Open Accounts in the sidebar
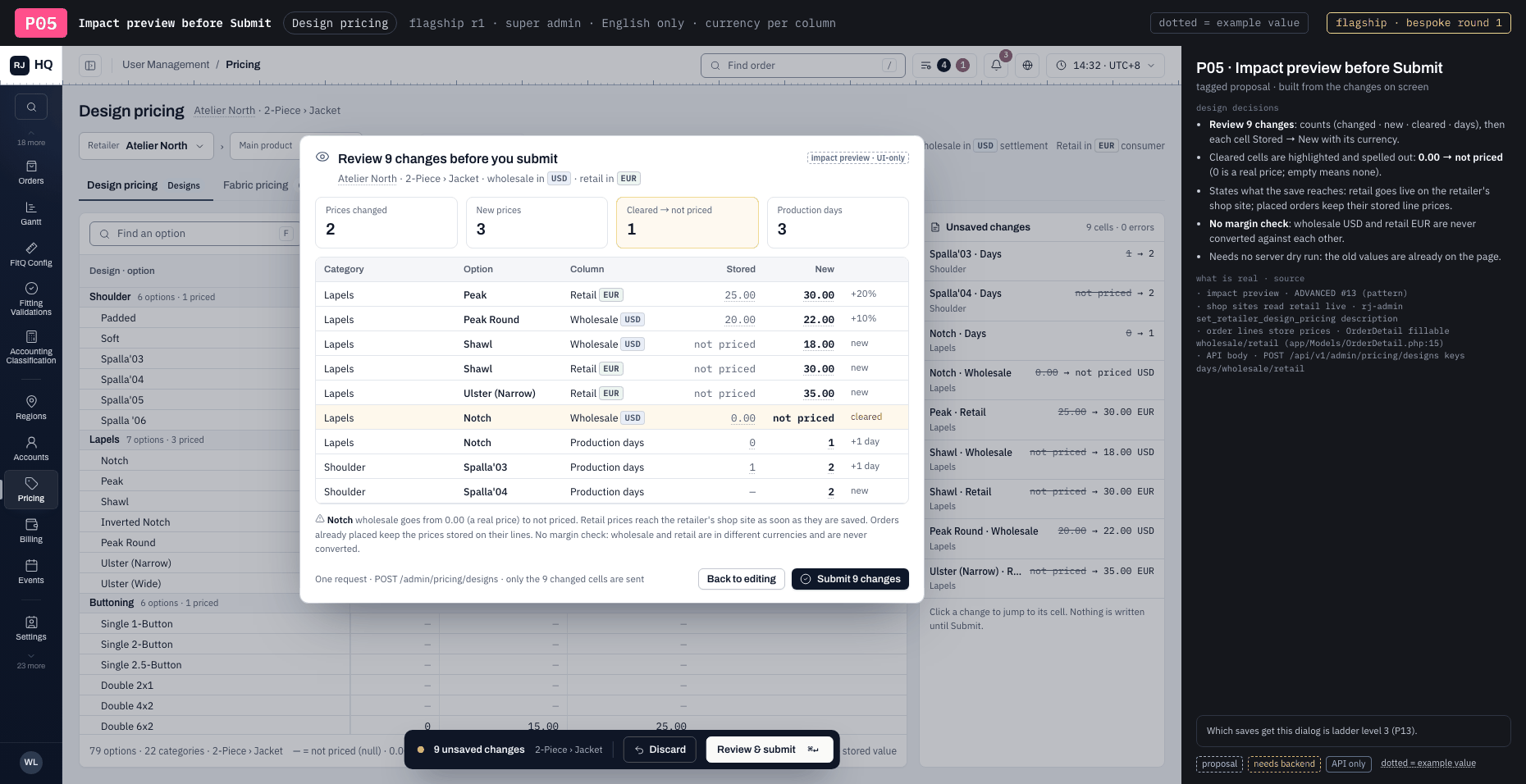Screen dimensions: 1526x784 click(31, 449)
